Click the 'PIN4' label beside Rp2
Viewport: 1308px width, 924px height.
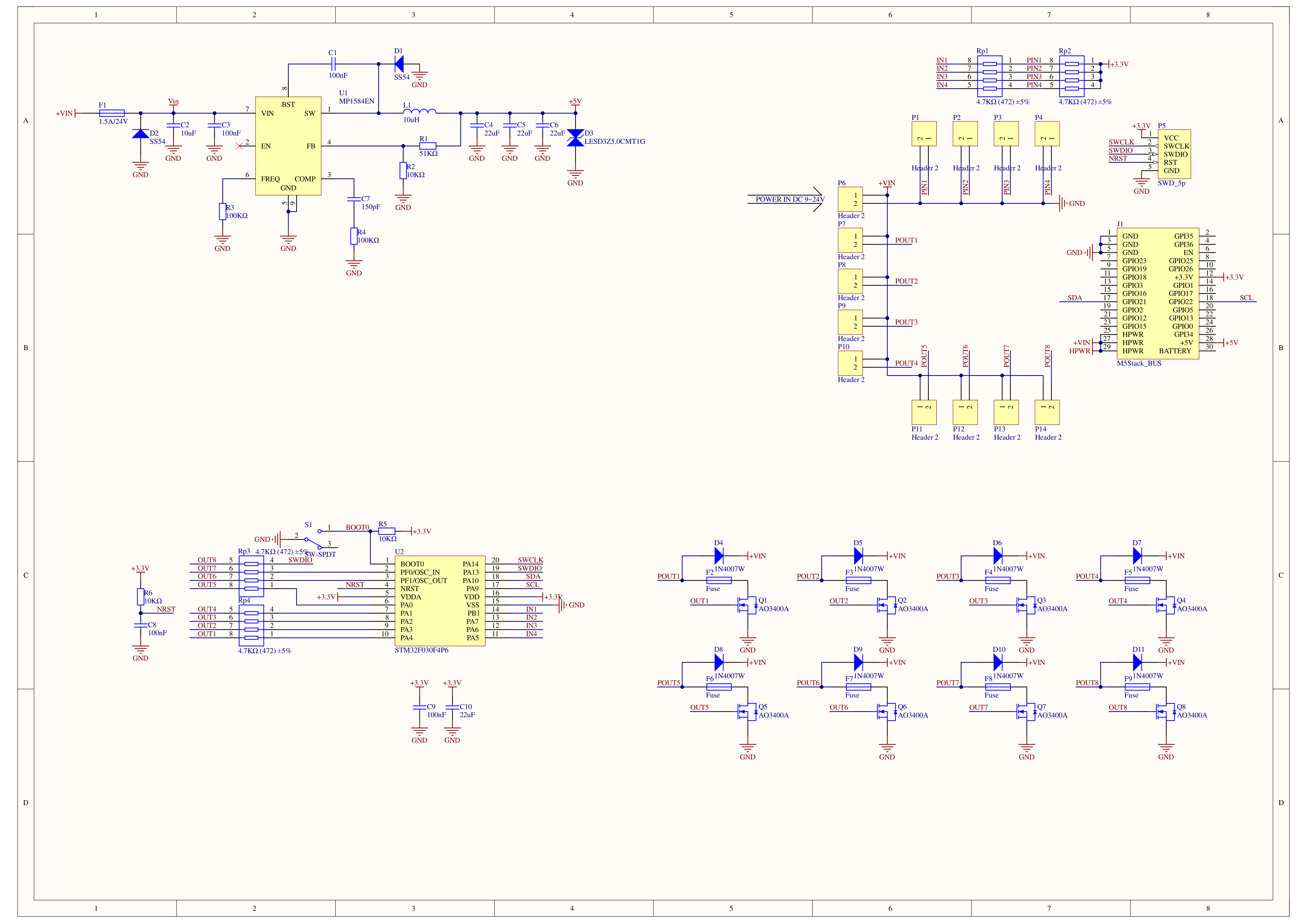1034,85
